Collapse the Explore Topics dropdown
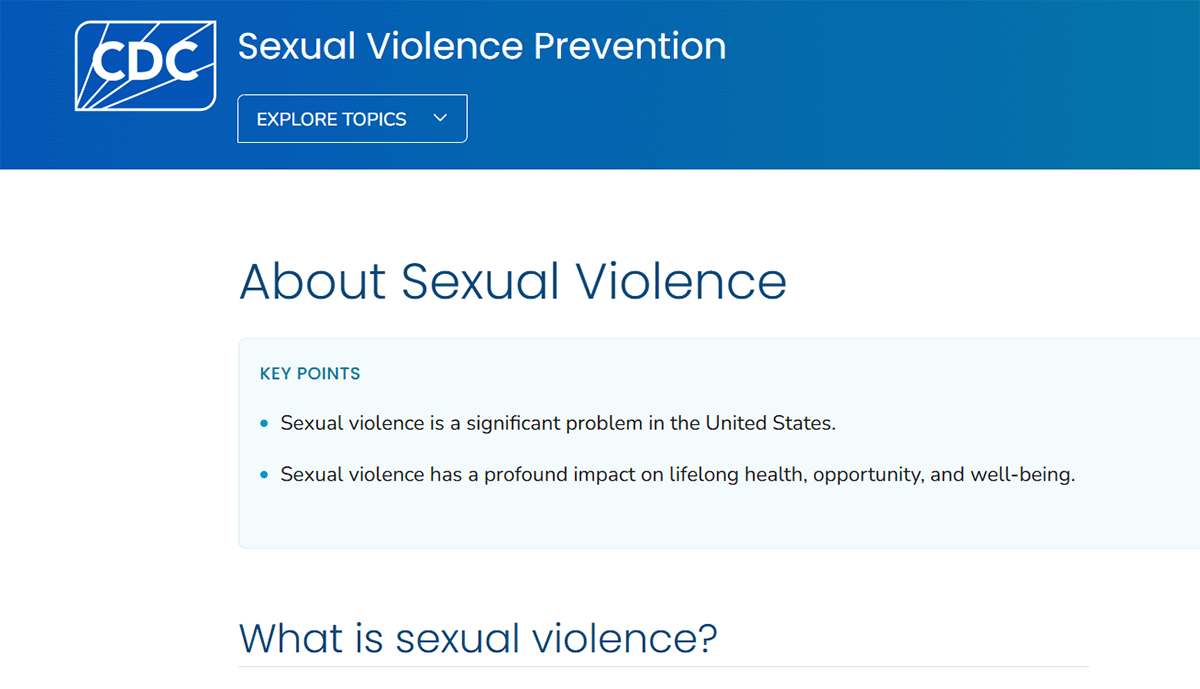Viewport: 1200px width, 689px height. coord(352,118)
